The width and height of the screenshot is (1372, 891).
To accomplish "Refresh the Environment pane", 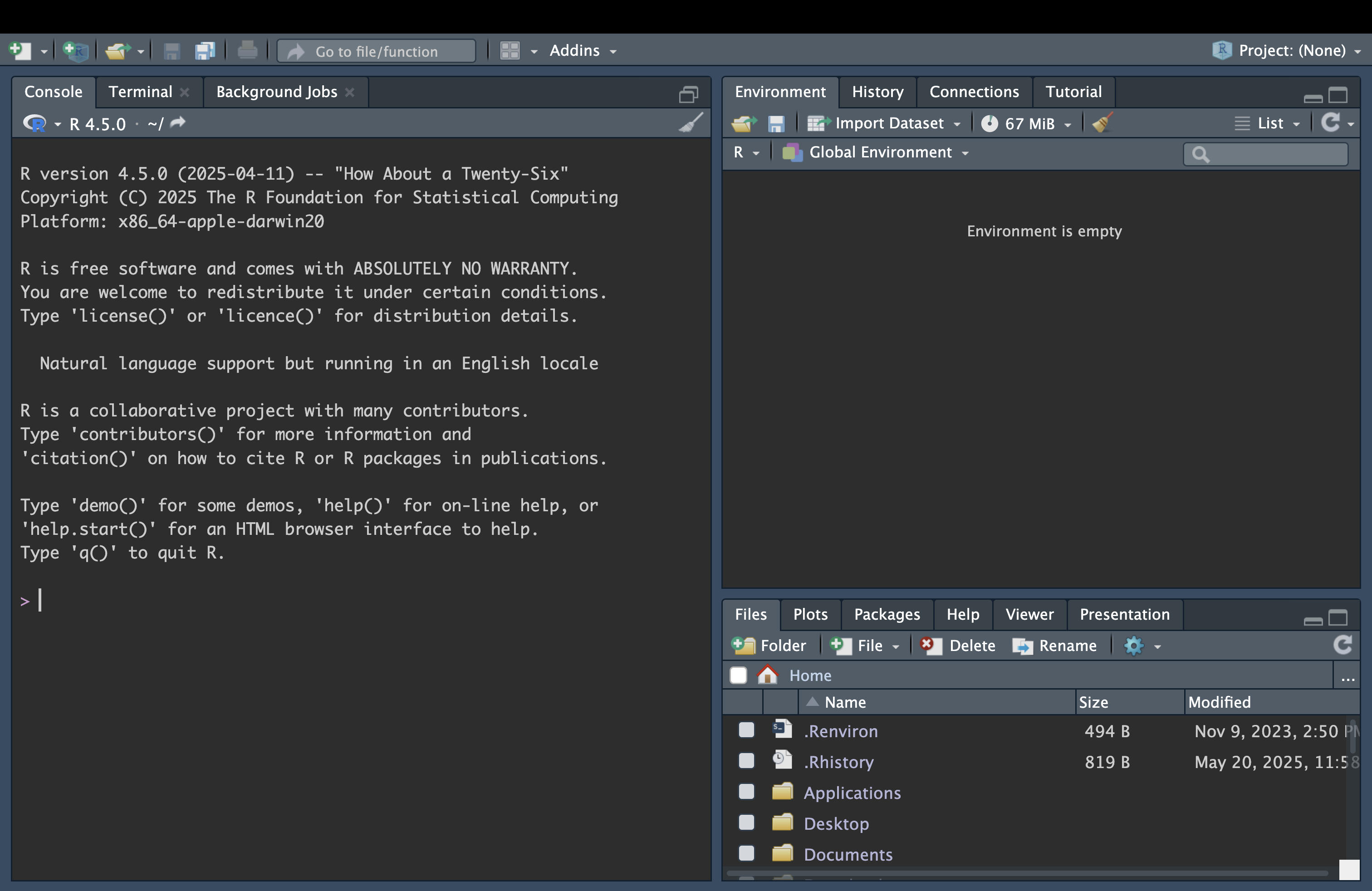I will pos(1331,122).
